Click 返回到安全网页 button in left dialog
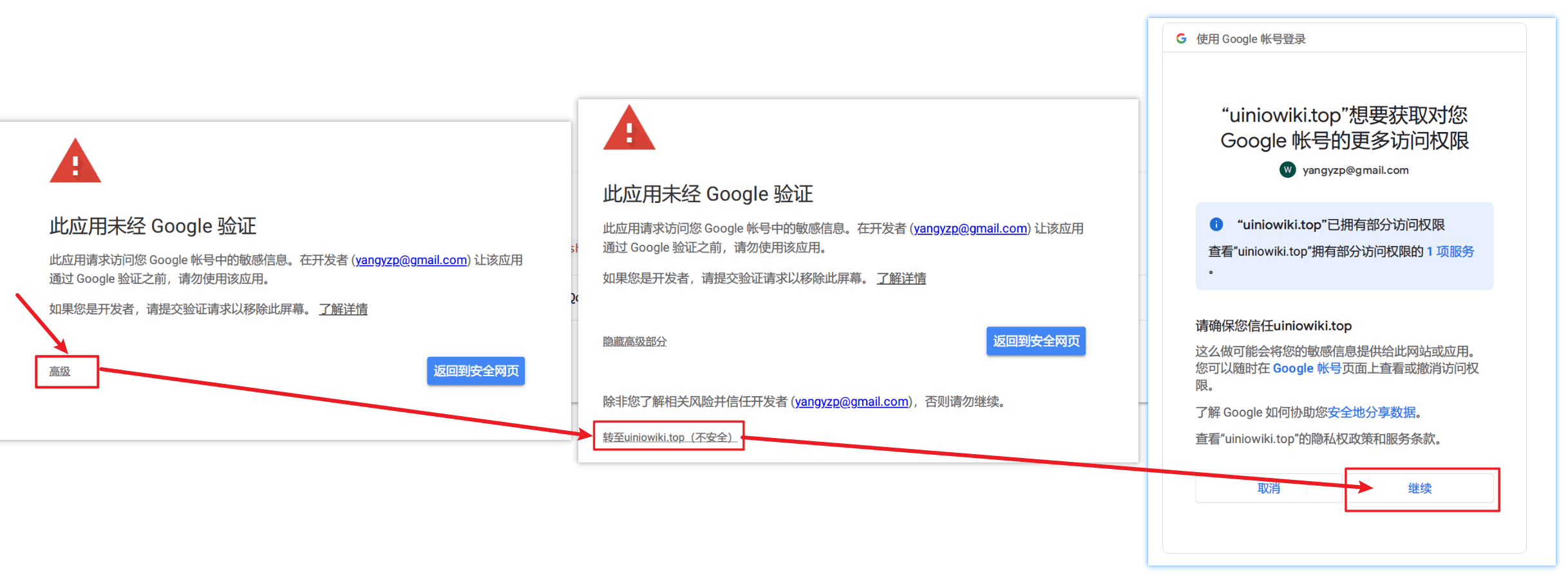Screen dimensions: 1568x581 click(x=476, y=371)
